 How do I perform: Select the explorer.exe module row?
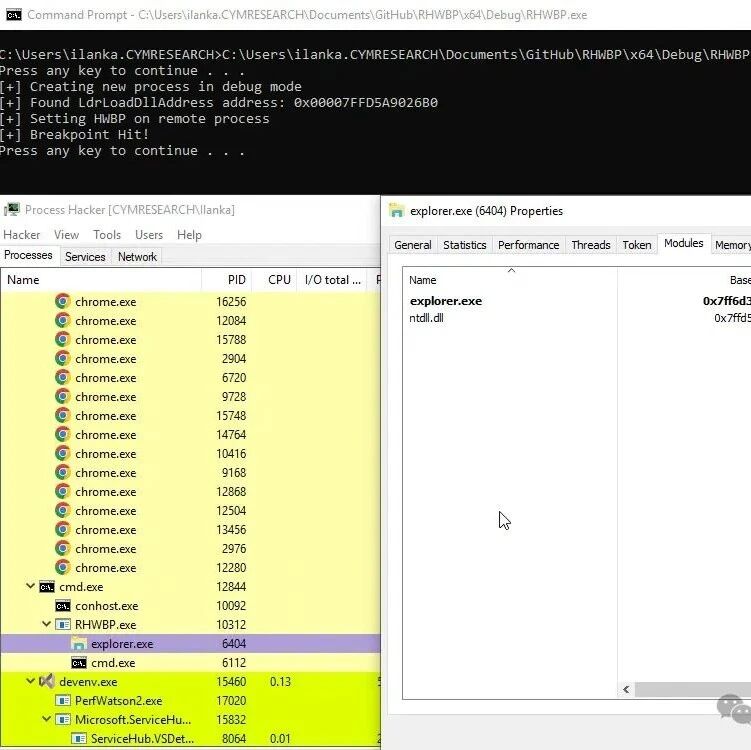click(577, 301)
